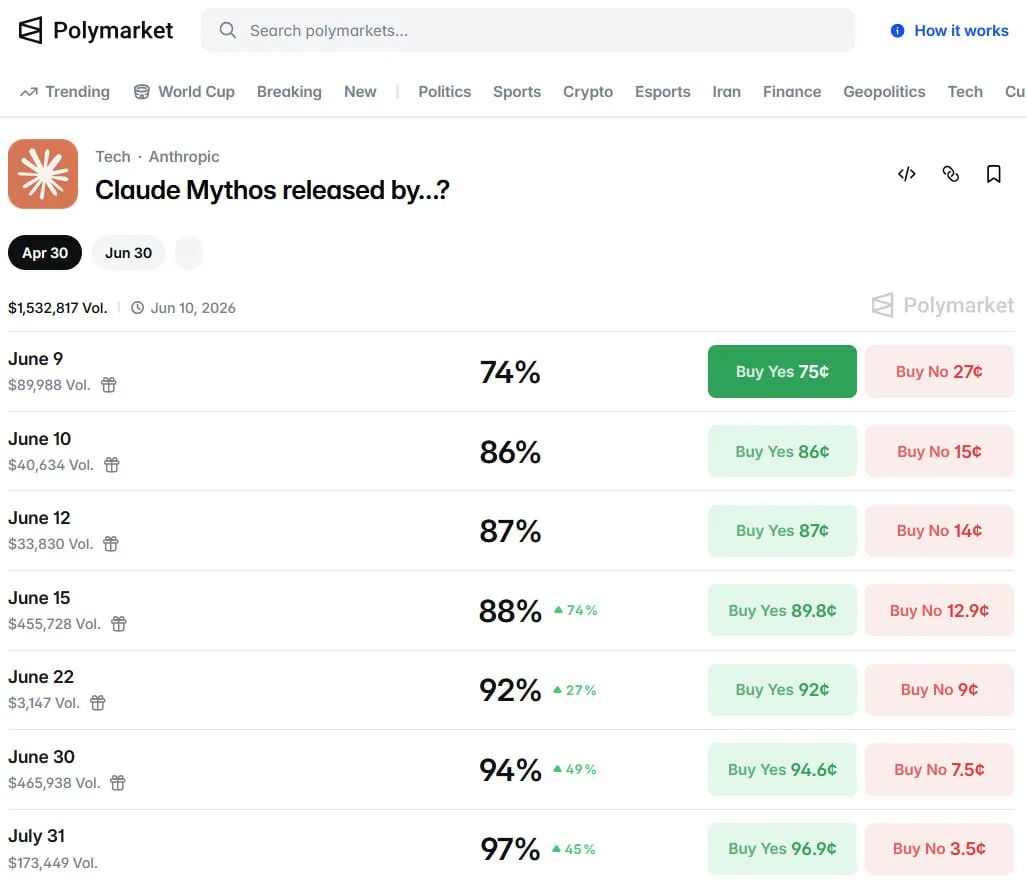Click the $465,938 Vol. figure

(54, 783)
